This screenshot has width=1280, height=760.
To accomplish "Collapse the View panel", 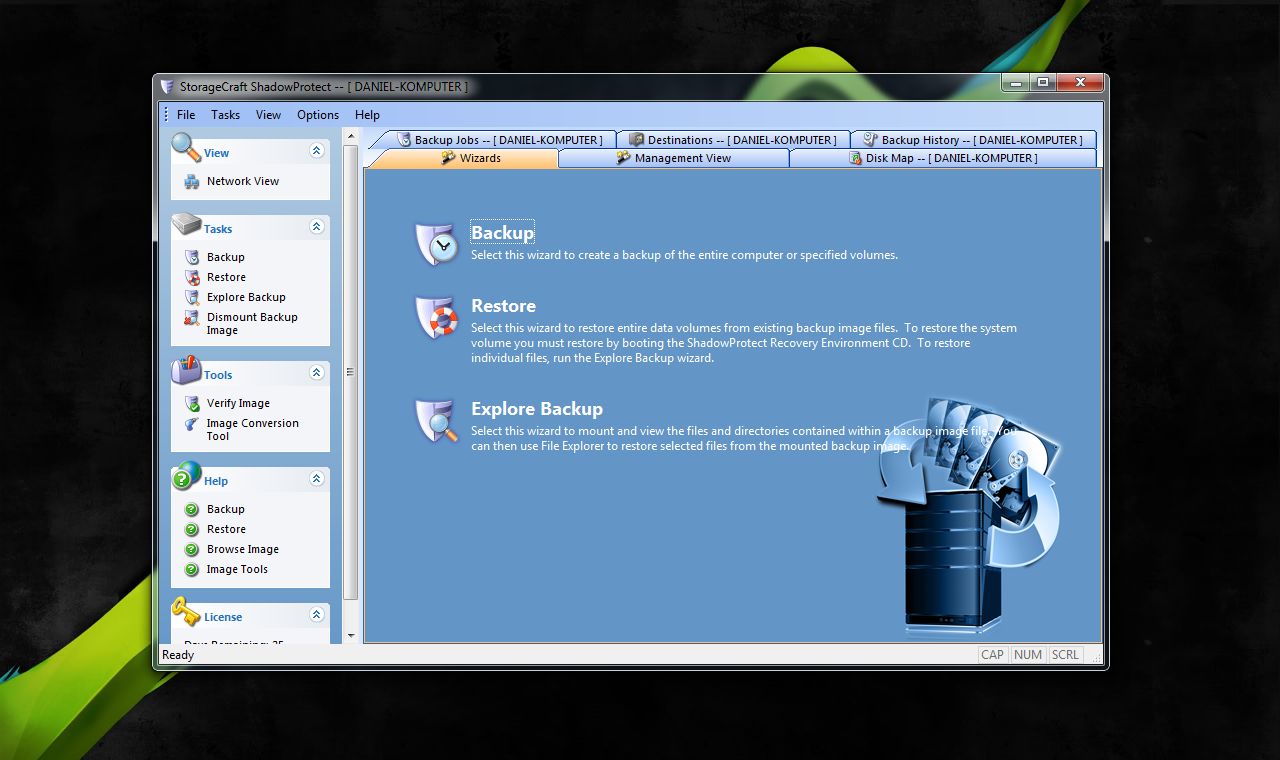I will click(x=317, y=151).
